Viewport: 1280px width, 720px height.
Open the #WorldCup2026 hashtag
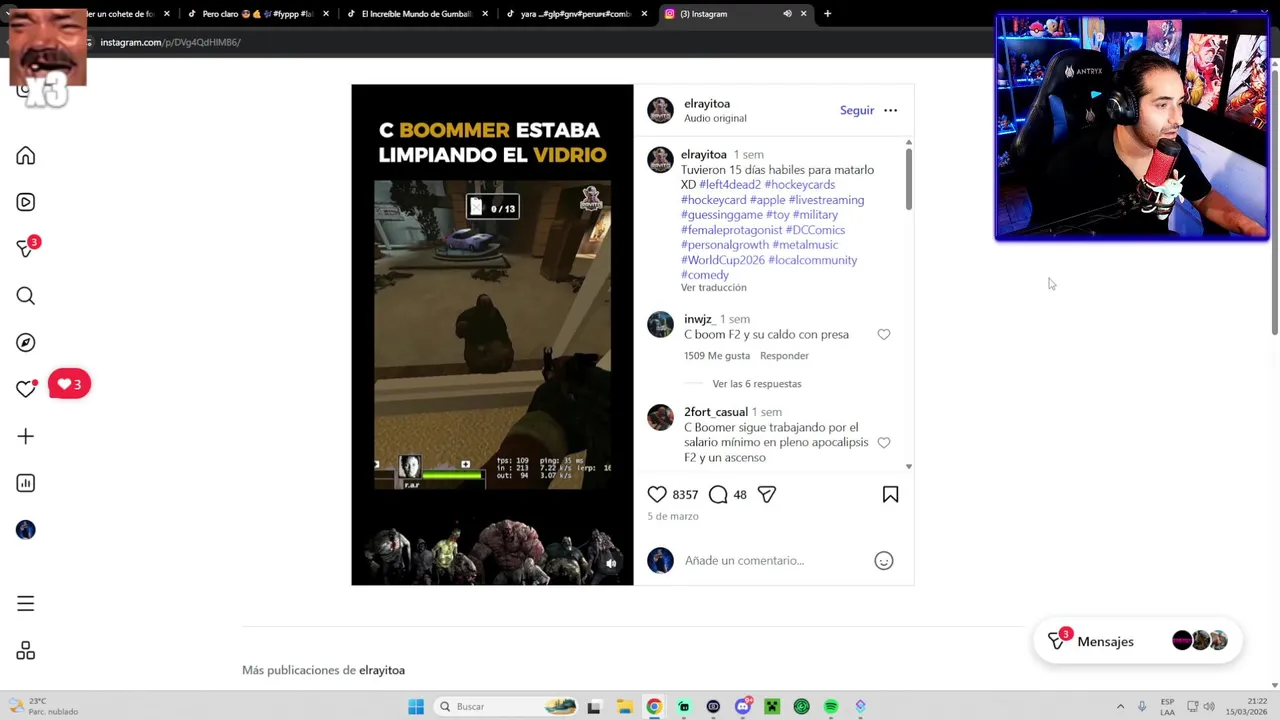(x=723, y=260)
